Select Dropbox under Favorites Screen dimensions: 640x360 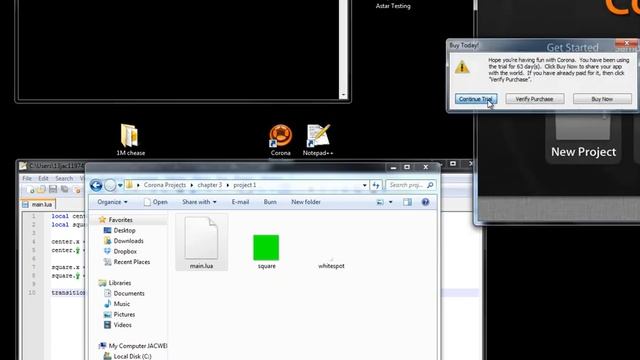(x=120, y=251)
